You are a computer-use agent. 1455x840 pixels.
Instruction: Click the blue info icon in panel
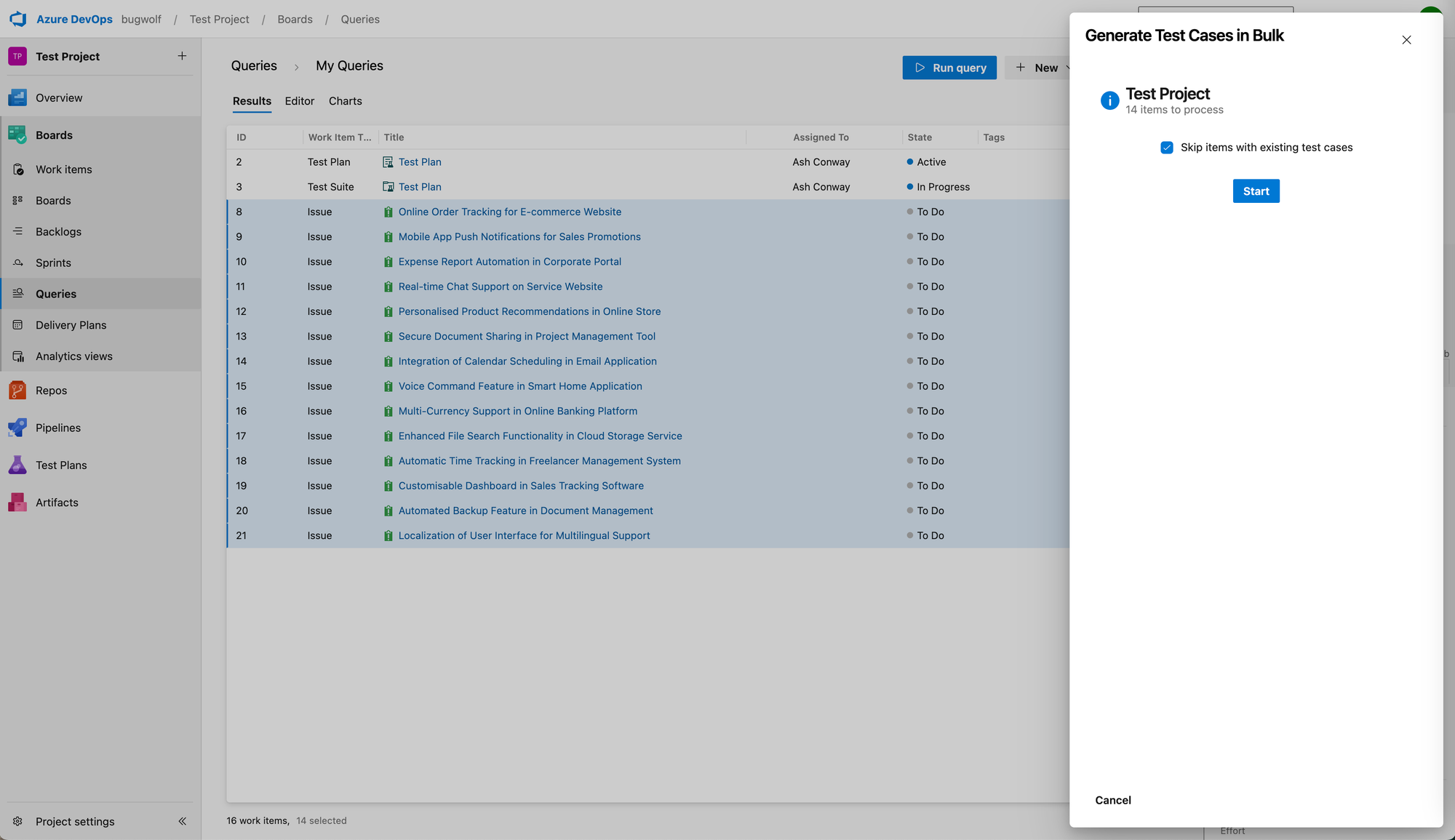(x=1109, y=100)
